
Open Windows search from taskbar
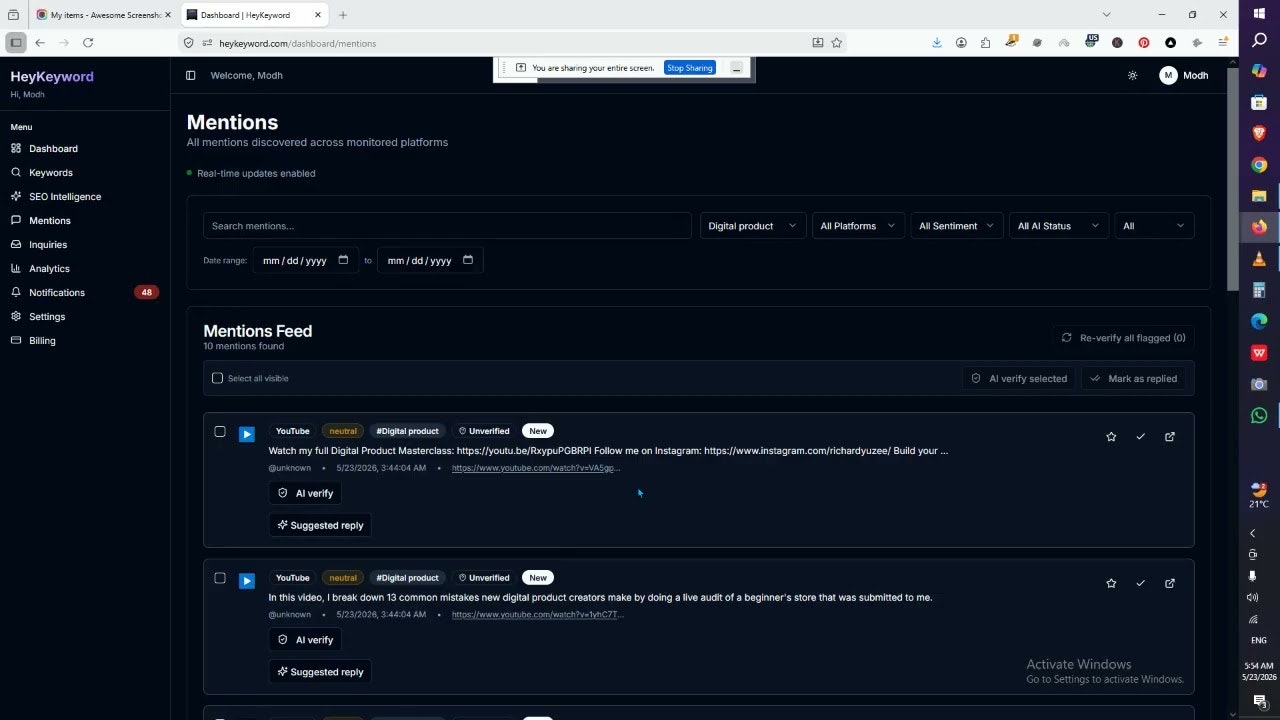tap(1259, 40)
